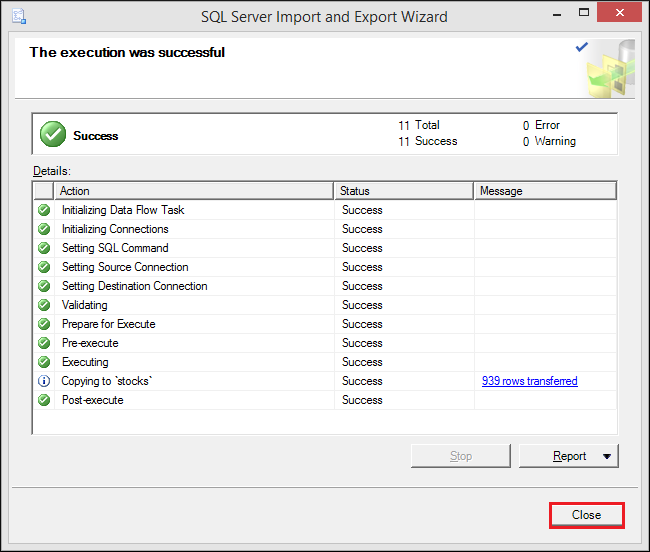This screenshot has height=552, width=650.
Task: Select 'Setting Destination Connection' row text
Action: (x=135, y=286)
